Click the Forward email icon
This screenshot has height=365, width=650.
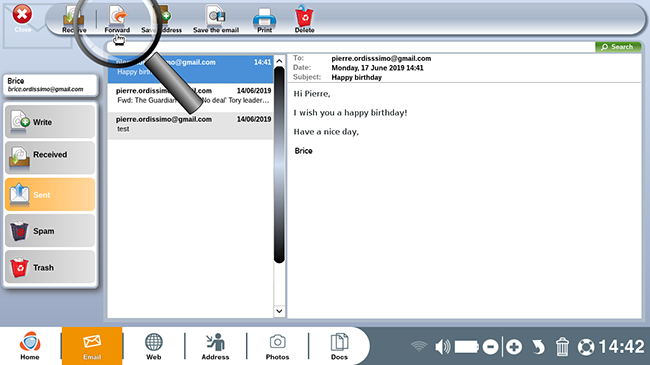pos(117,19)
